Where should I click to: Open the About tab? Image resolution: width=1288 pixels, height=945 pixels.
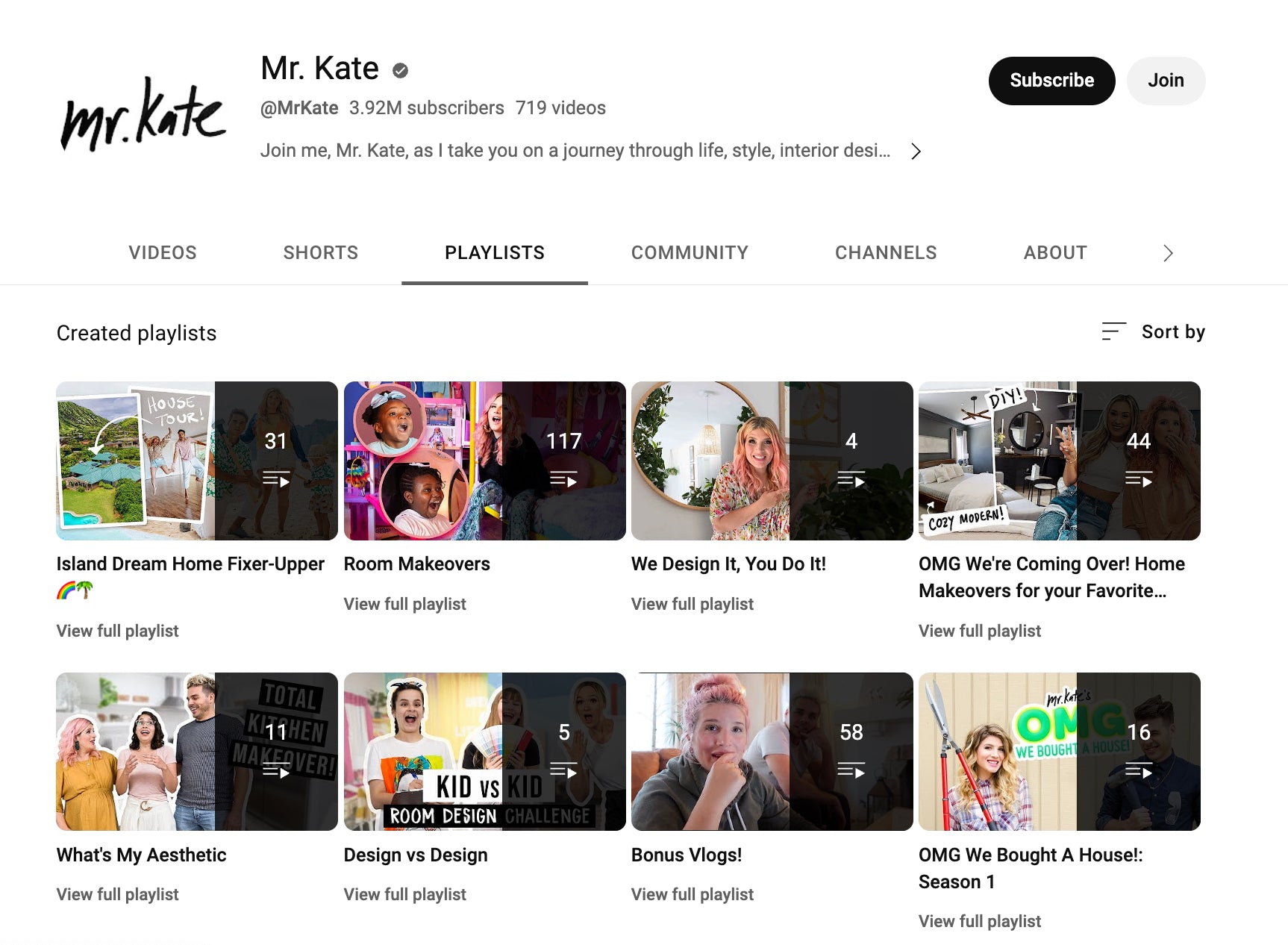(1055, 253)
